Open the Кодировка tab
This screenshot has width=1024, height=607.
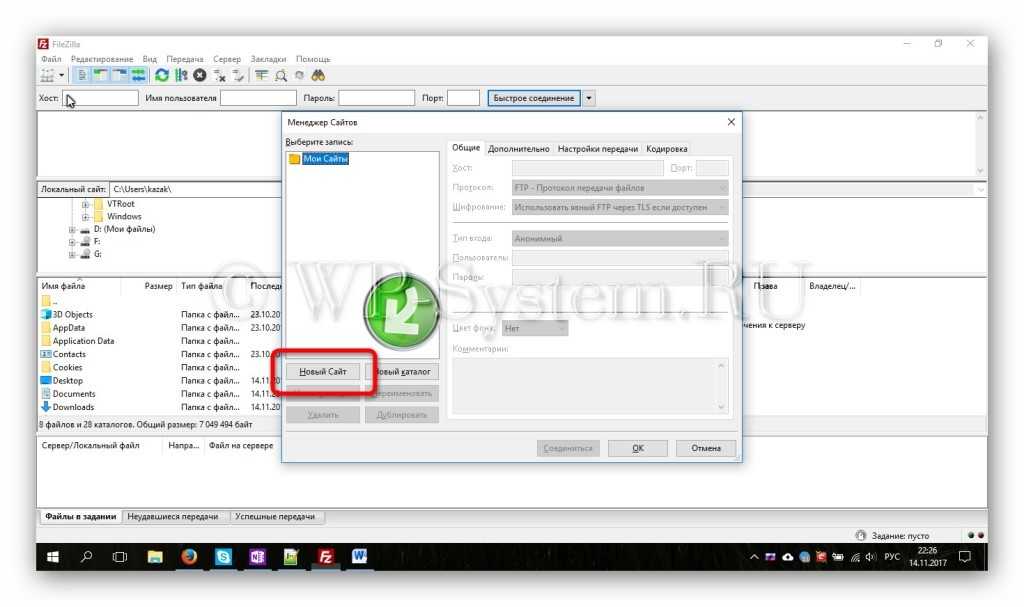click(x=666, y=149)
